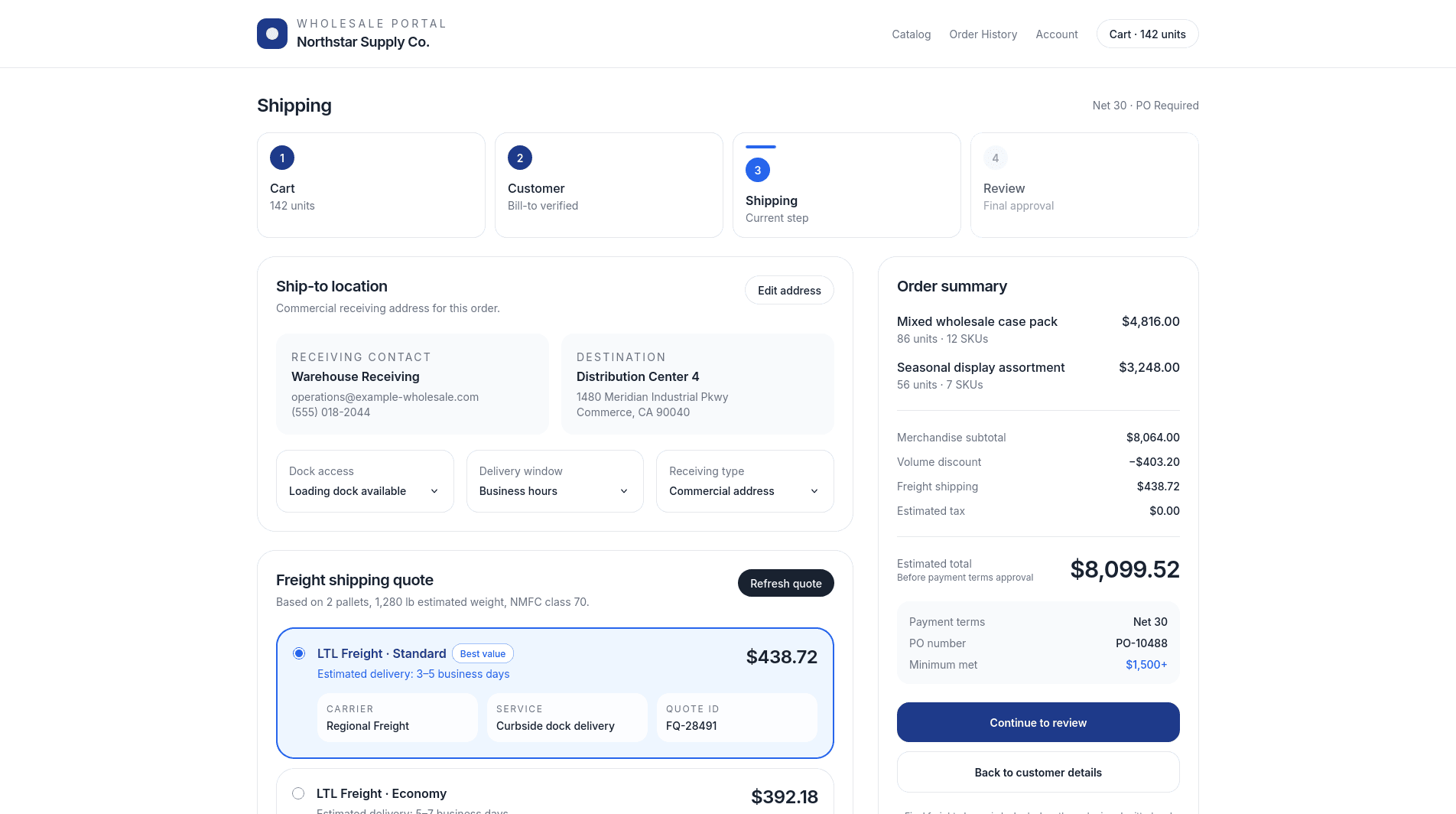Click the Freight shipping amount in summary
Image resolution: width=1456 pixels, height=814 pixels.
tap(1158, 487)
